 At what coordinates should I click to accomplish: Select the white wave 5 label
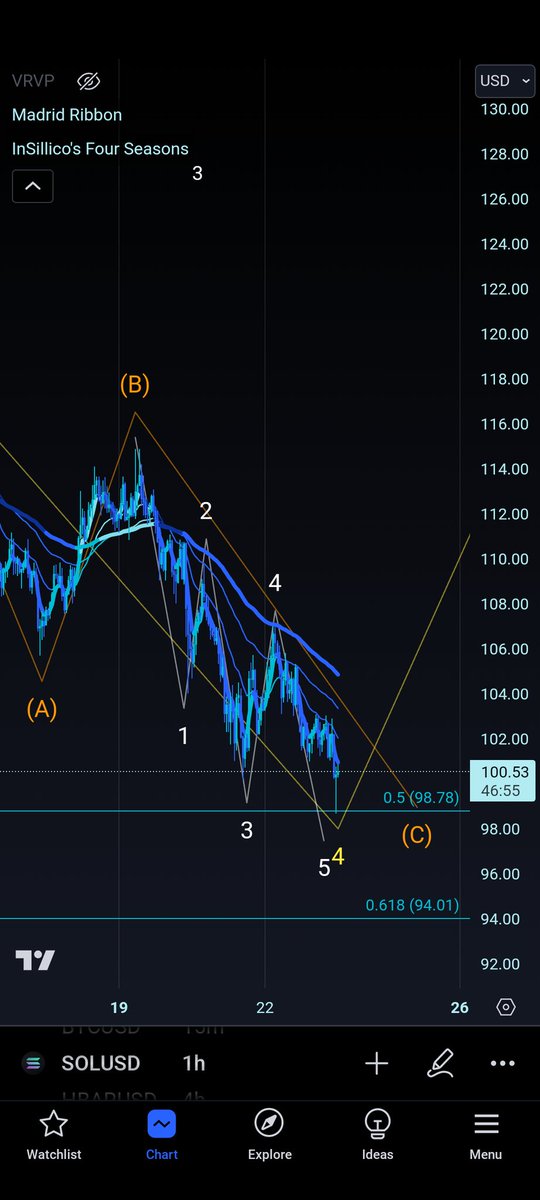[324, 868]
